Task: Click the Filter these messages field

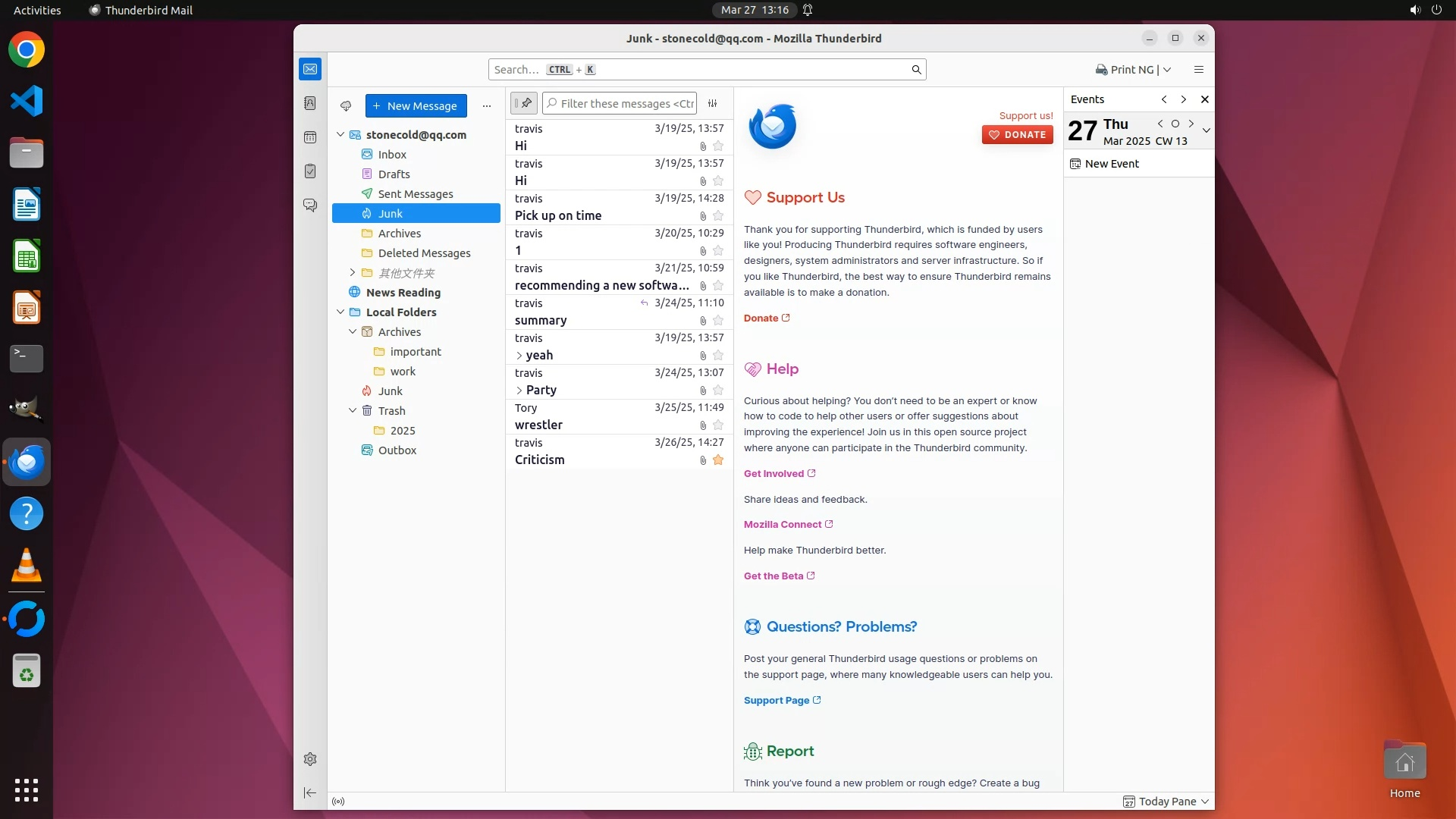Action: coord(626,104)
